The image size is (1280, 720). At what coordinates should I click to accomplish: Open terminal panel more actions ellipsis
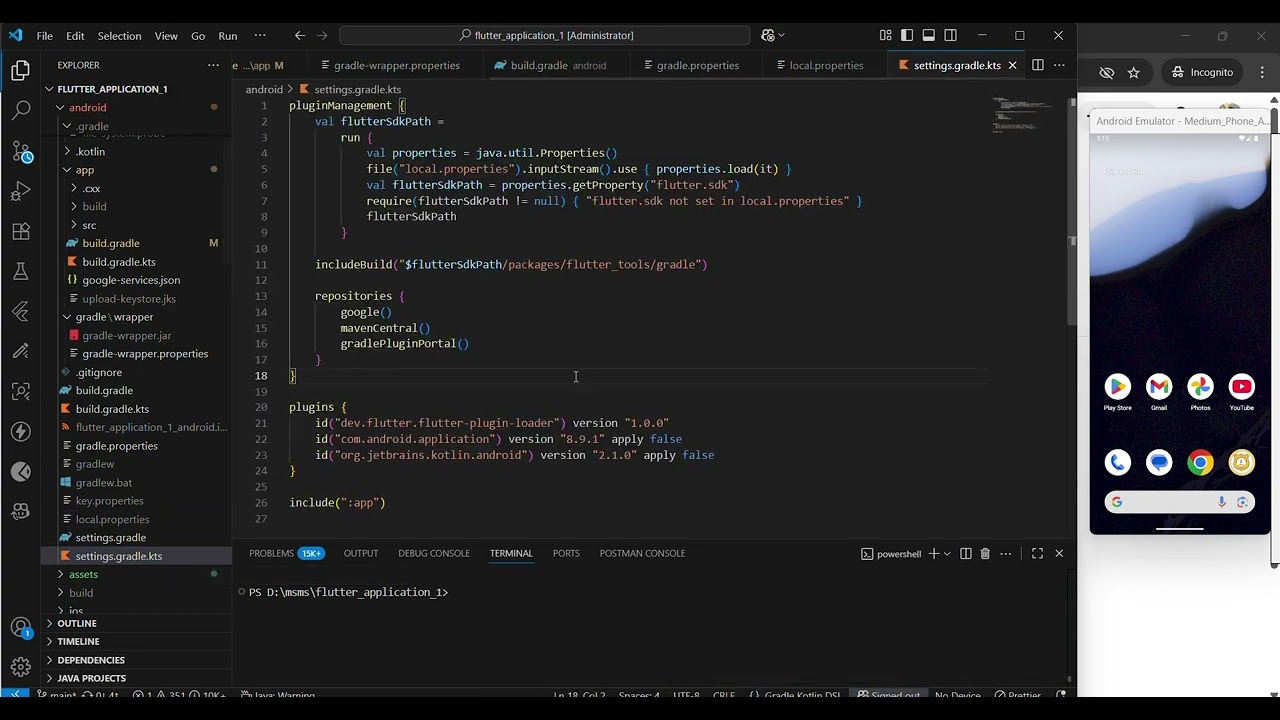pos(1006,553)
